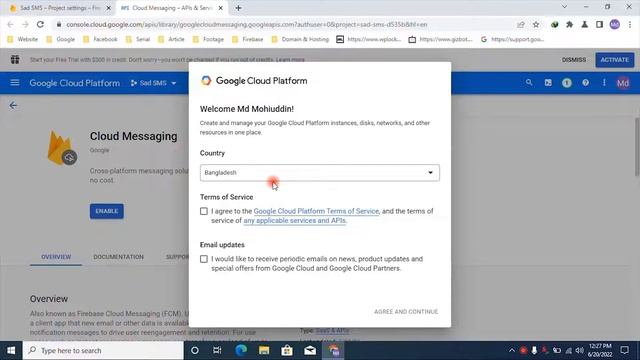Click the ENABLE button for Cloud Messaging
640x360 pixels.
107,211
